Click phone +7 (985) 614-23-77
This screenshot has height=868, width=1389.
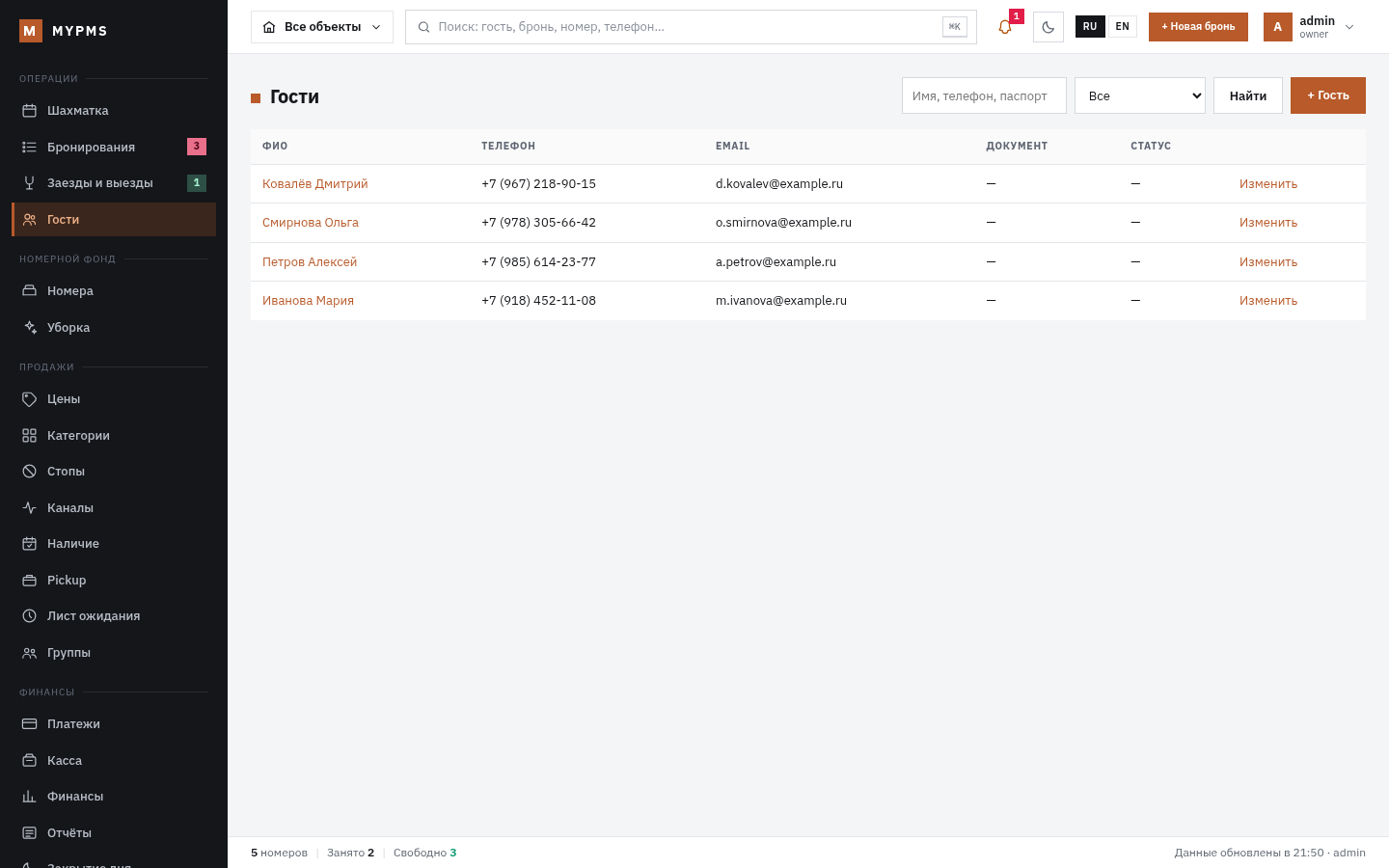(539, 262)
